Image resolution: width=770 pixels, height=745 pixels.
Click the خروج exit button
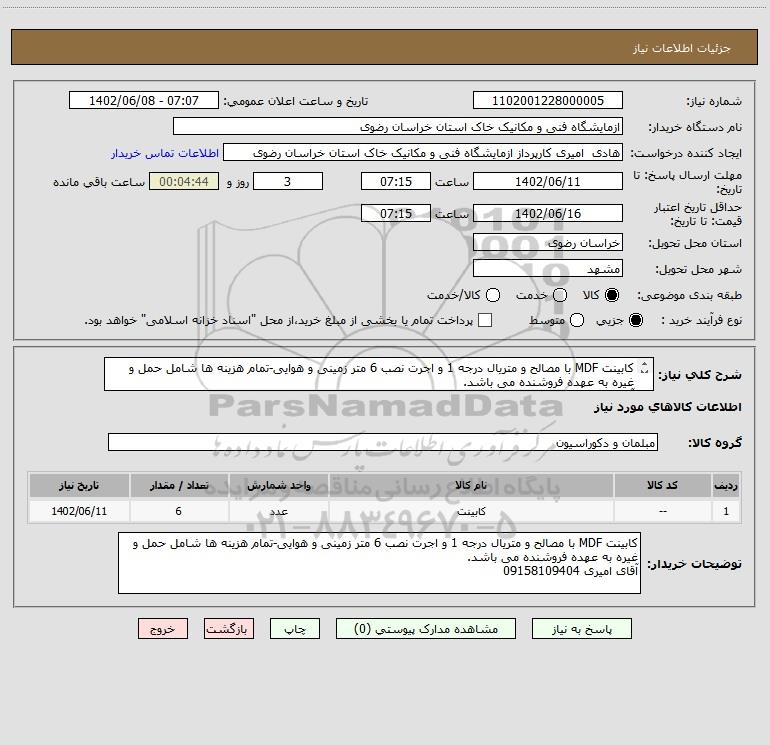(163, 629)
